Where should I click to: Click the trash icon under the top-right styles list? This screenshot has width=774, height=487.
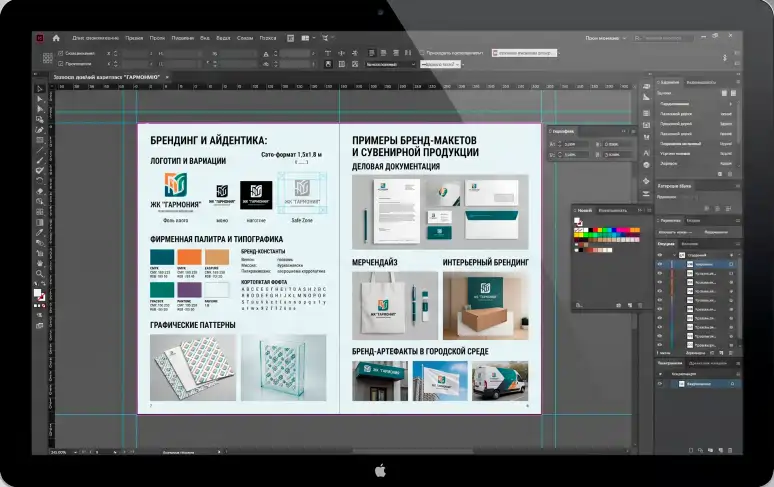pyautogui.click(x=730, y=174)
